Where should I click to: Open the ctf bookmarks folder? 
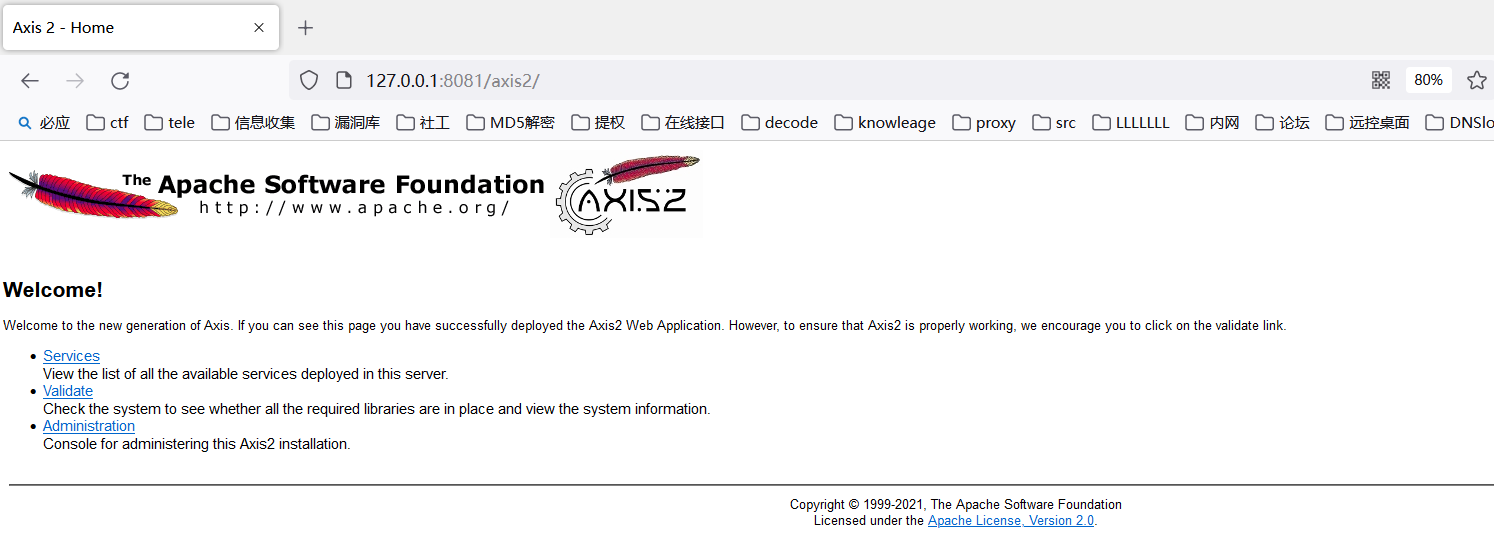108,122
